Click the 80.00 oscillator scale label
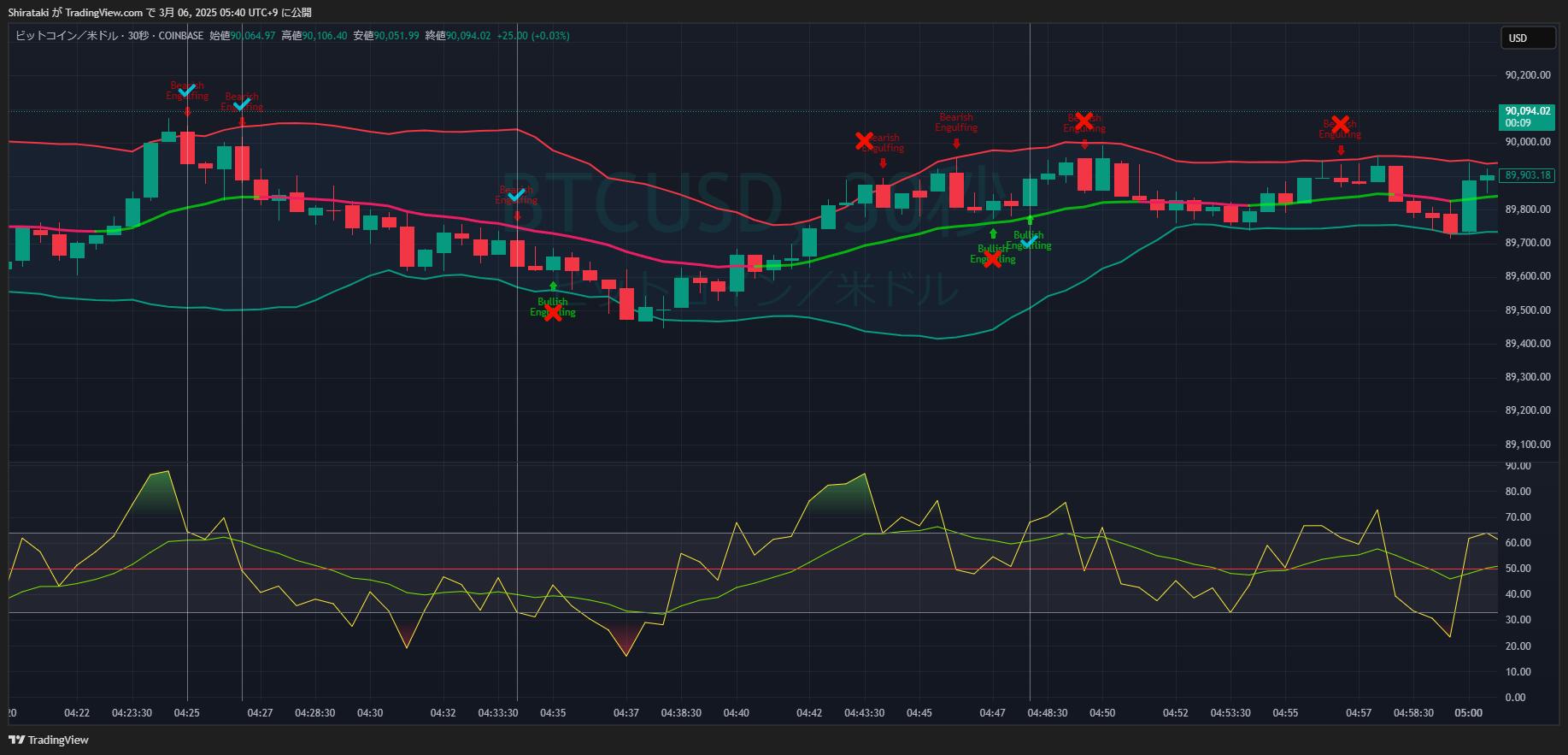Screen dimensions: 1568x755 1518,492
